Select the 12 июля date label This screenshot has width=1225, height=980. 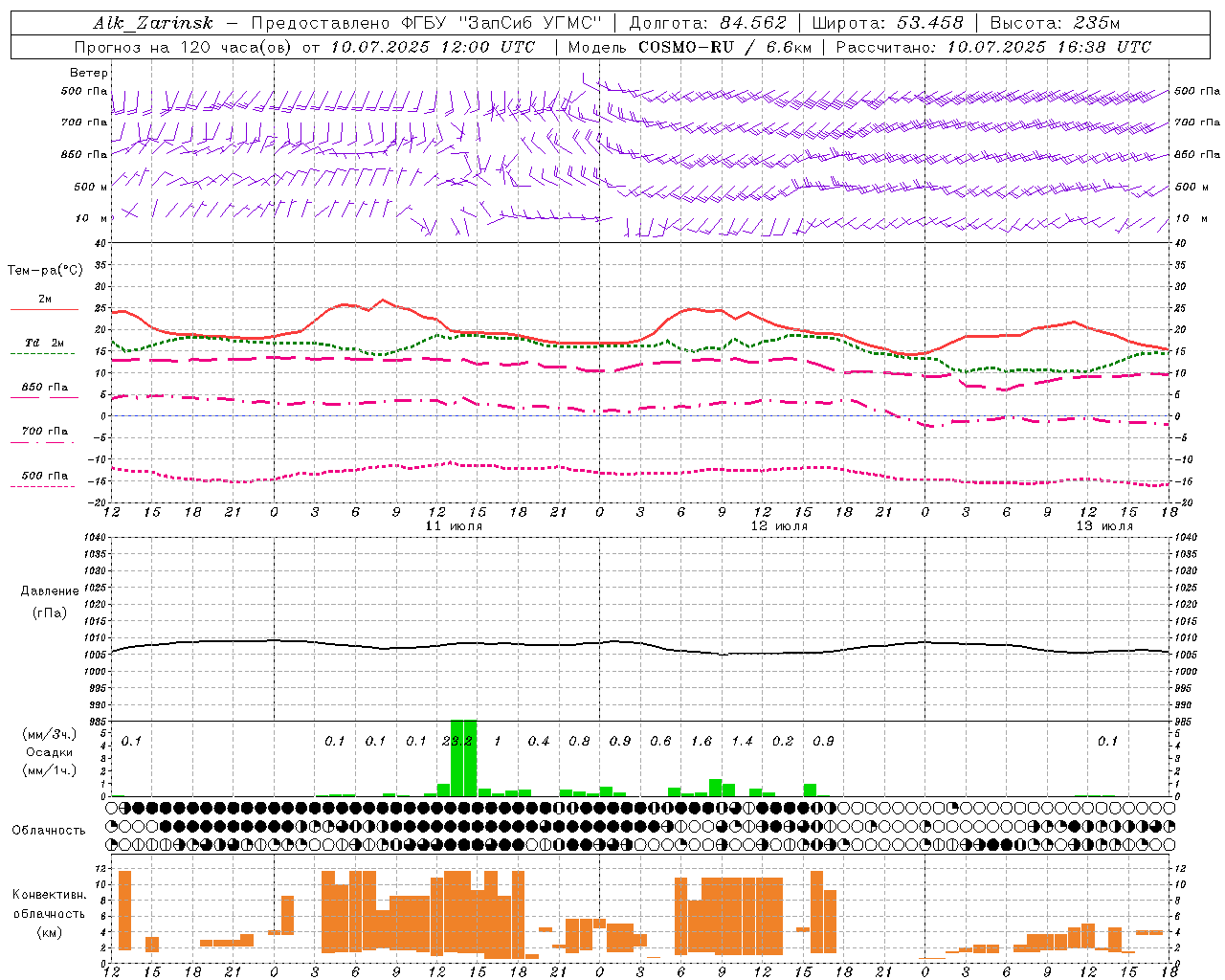pos(779,526)
